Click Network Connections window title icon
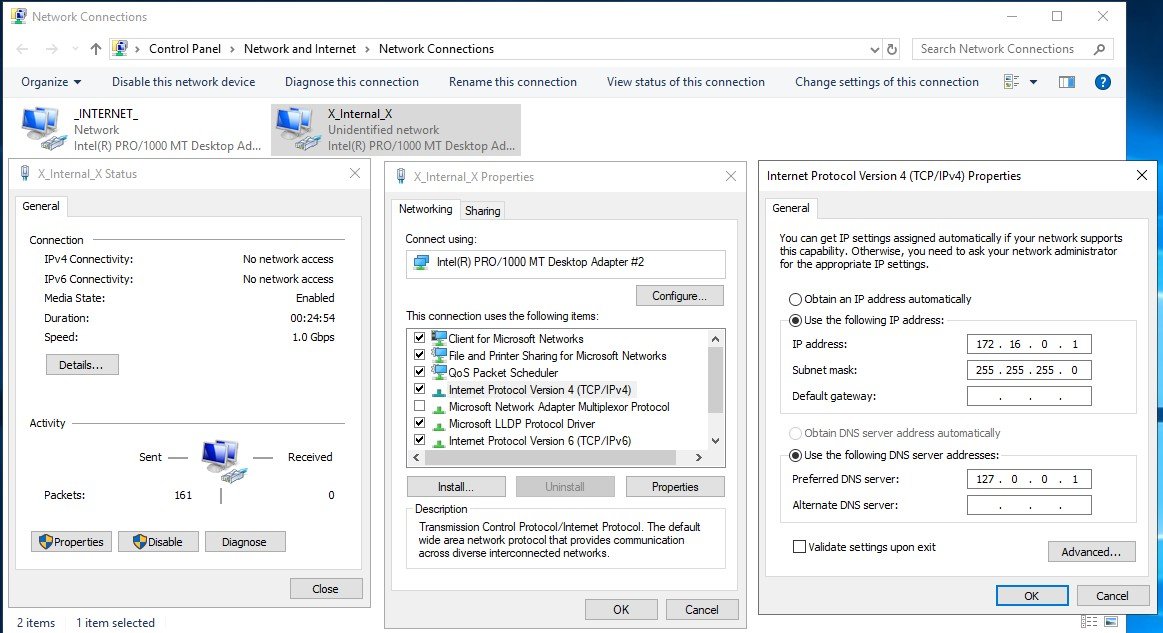 tap(19, 16)
